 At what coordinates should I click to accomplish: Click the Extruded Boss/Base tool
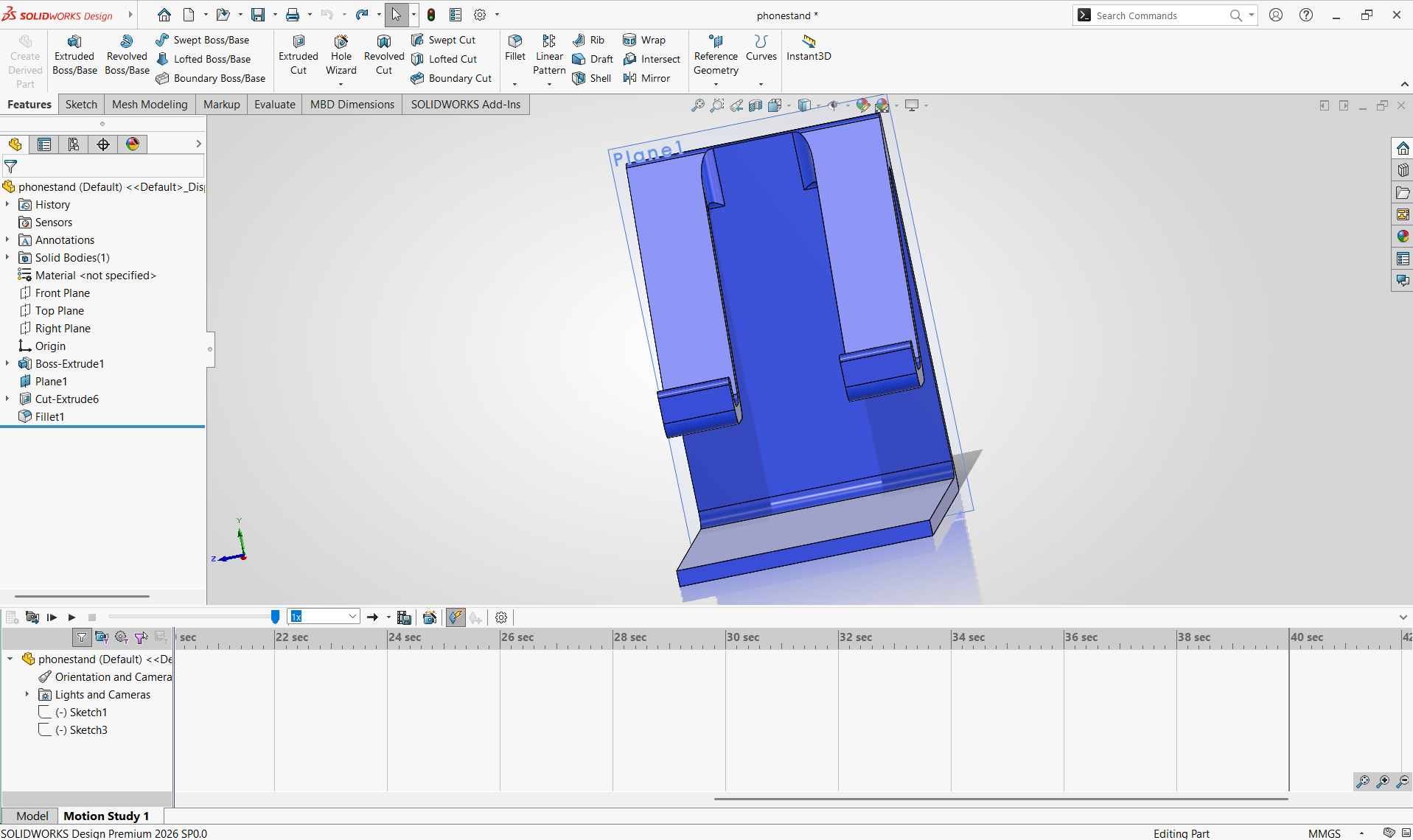click(74, 55)
